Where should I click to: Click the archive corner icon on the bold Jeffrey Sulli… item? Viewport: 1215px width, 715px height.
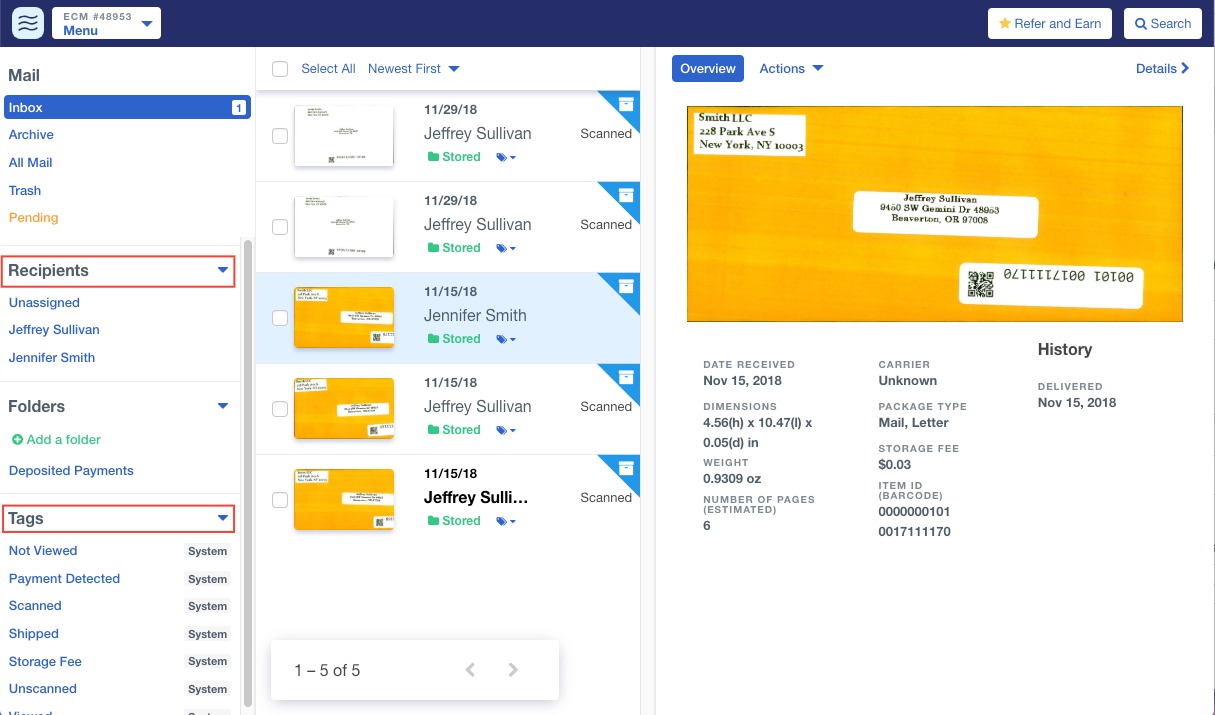coord(626,467)
